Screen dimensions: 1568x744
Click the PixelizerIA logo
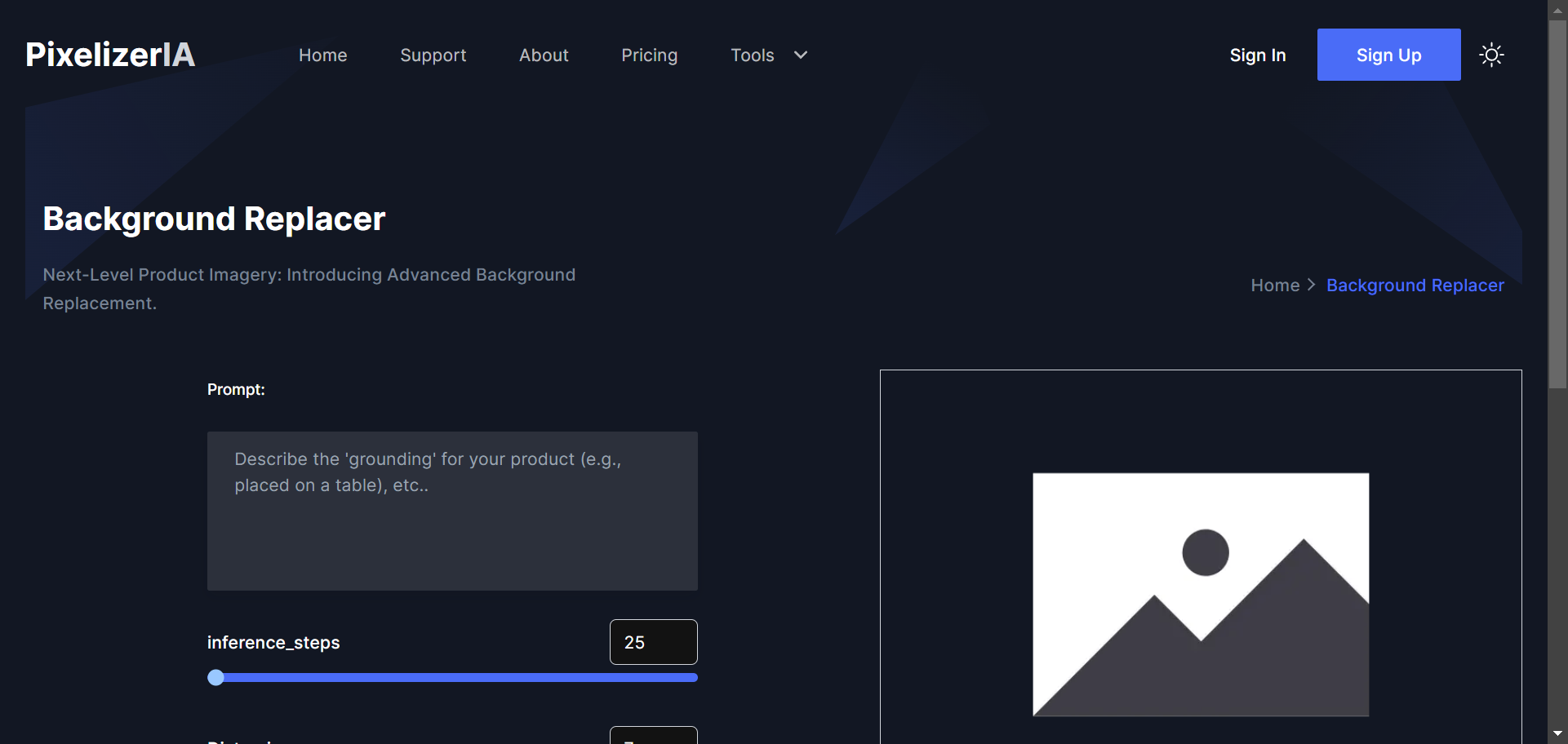pos(110,55)
